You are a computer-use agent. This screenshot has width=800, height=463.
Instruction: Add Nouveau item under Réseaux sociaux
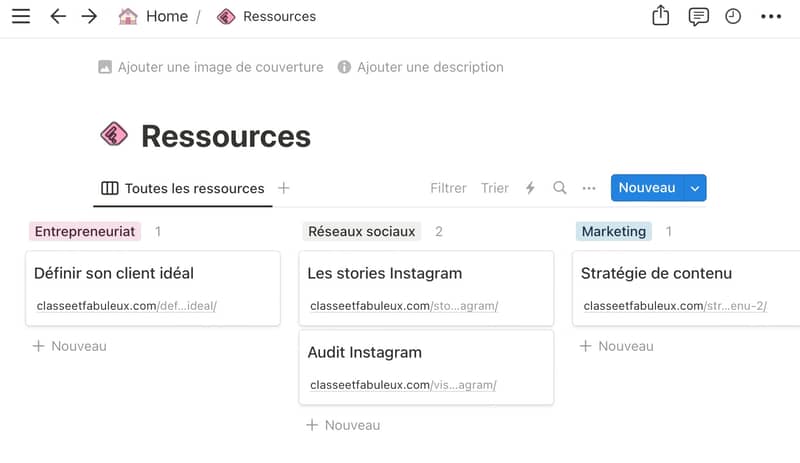point(343,425)
